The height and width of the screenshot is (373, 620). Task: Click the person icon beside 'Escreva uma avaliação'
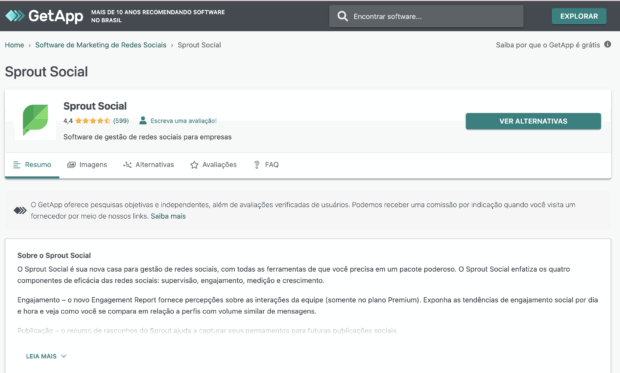coord(143,120)
